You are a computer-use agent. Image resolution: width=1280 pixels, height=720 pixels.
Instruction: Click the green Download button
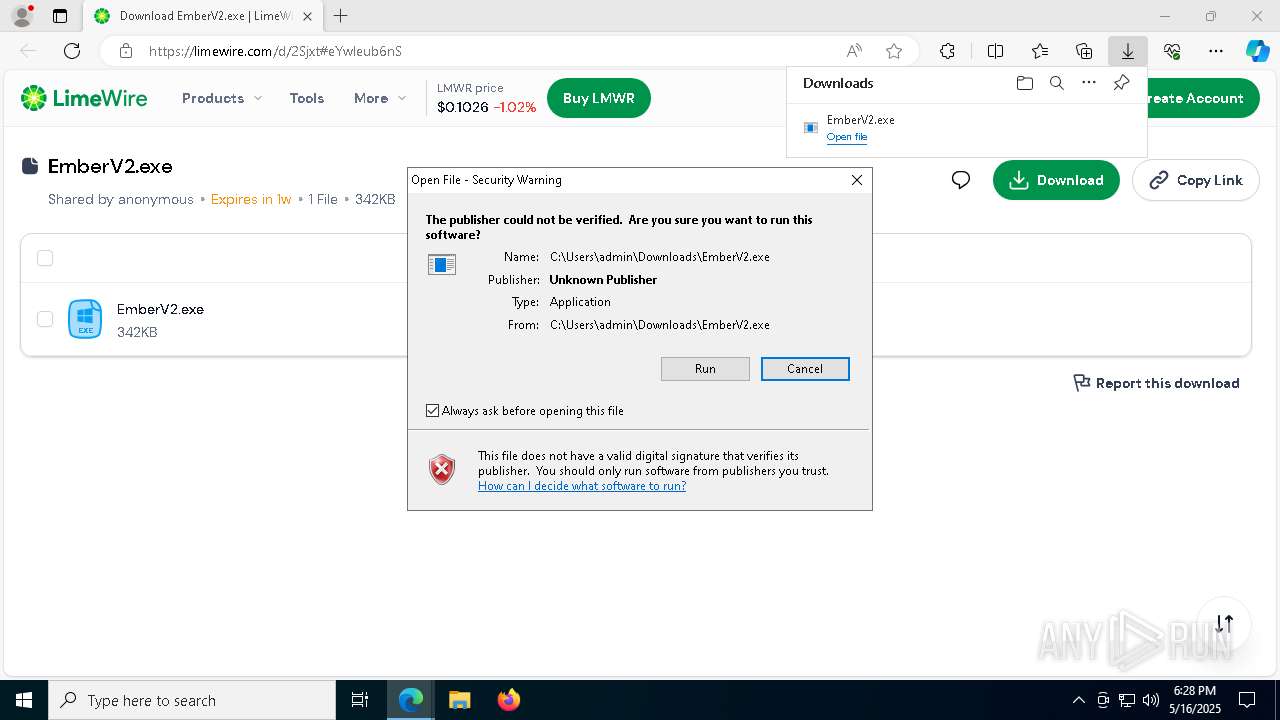[x=1056, y=180]
